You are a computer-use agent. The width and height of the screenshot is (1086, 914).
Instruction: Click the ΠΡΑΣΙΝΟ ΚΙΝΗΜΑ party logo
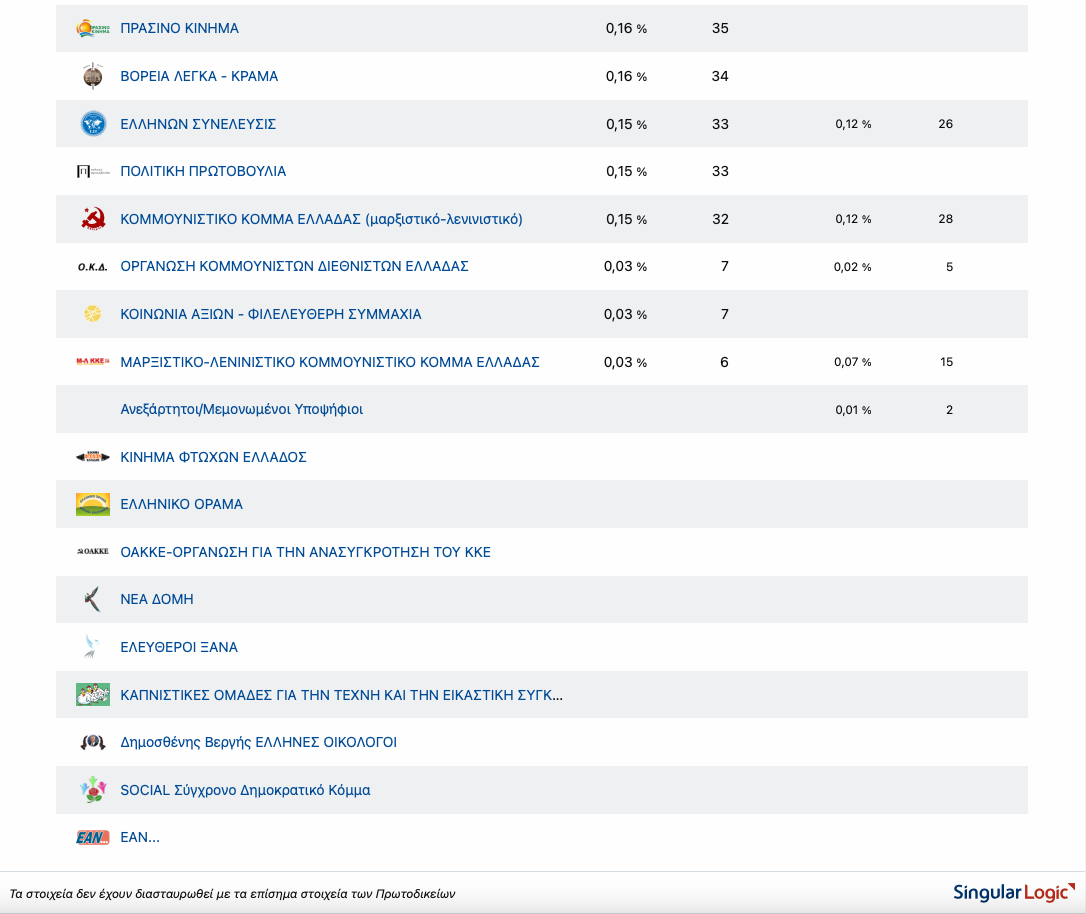(x=93, y=29)
